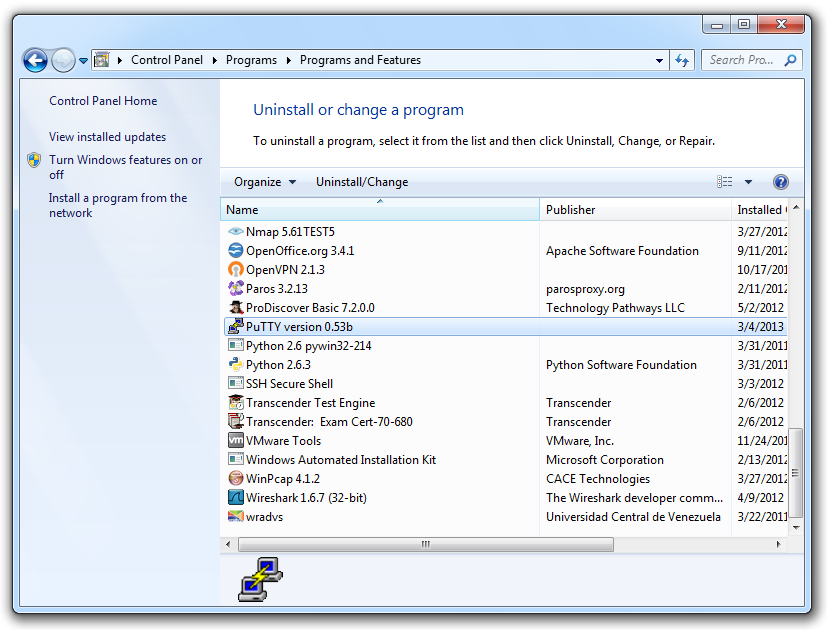The image size is (827, 630).
Task: Open Install a program from the network
Action: point(118,205)
